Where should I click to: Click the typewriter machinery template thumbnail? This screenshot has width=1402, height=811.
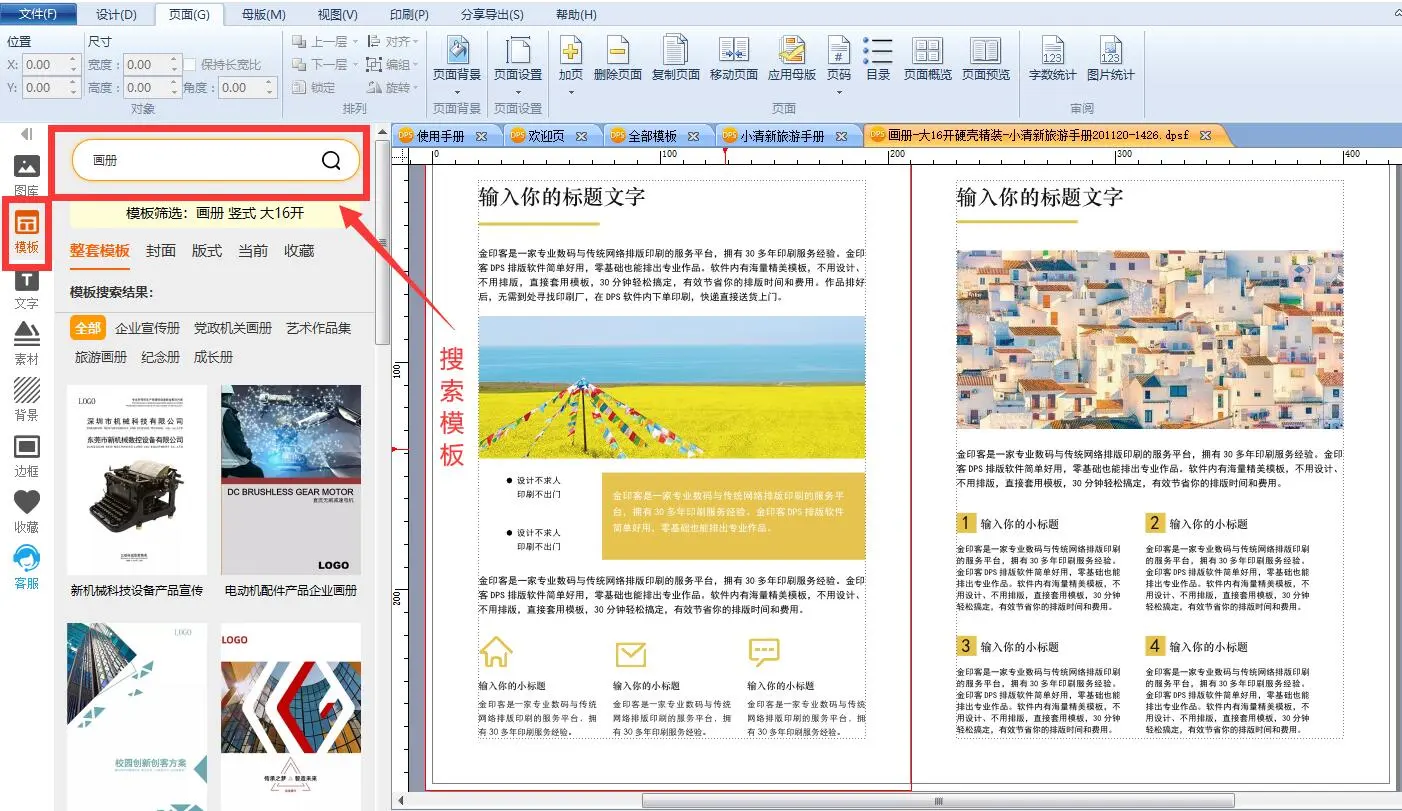pos(137,480)
